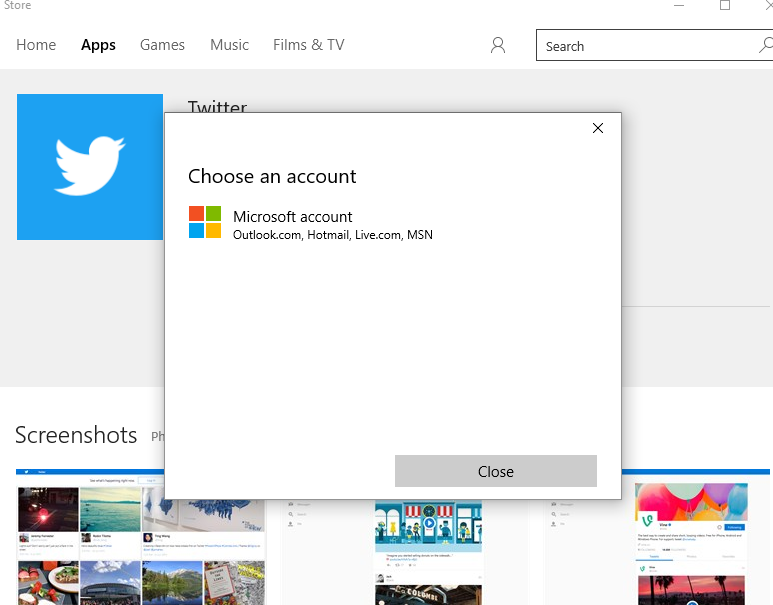The height and width of the screenshot is (605, 773).
Task: Open the screenshot showing the shopfront illustration
Action: [407, 552]
